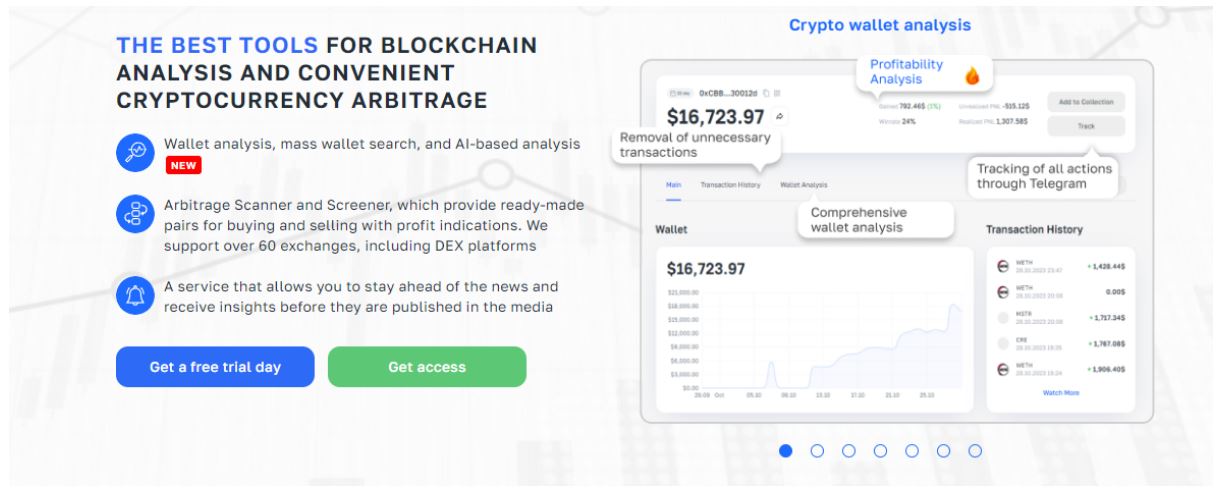This screenshot has width=1218, height=489.
Task: Select the second carousel dot
Action: [x=817, y=451]
